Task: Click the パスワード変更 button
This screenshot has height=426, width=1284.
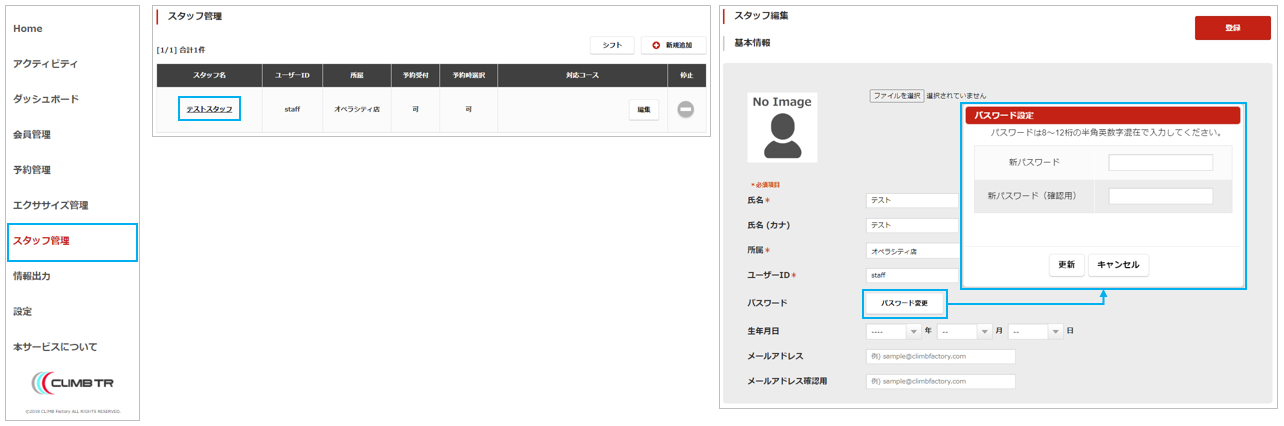Action: (x=904, y=303)
